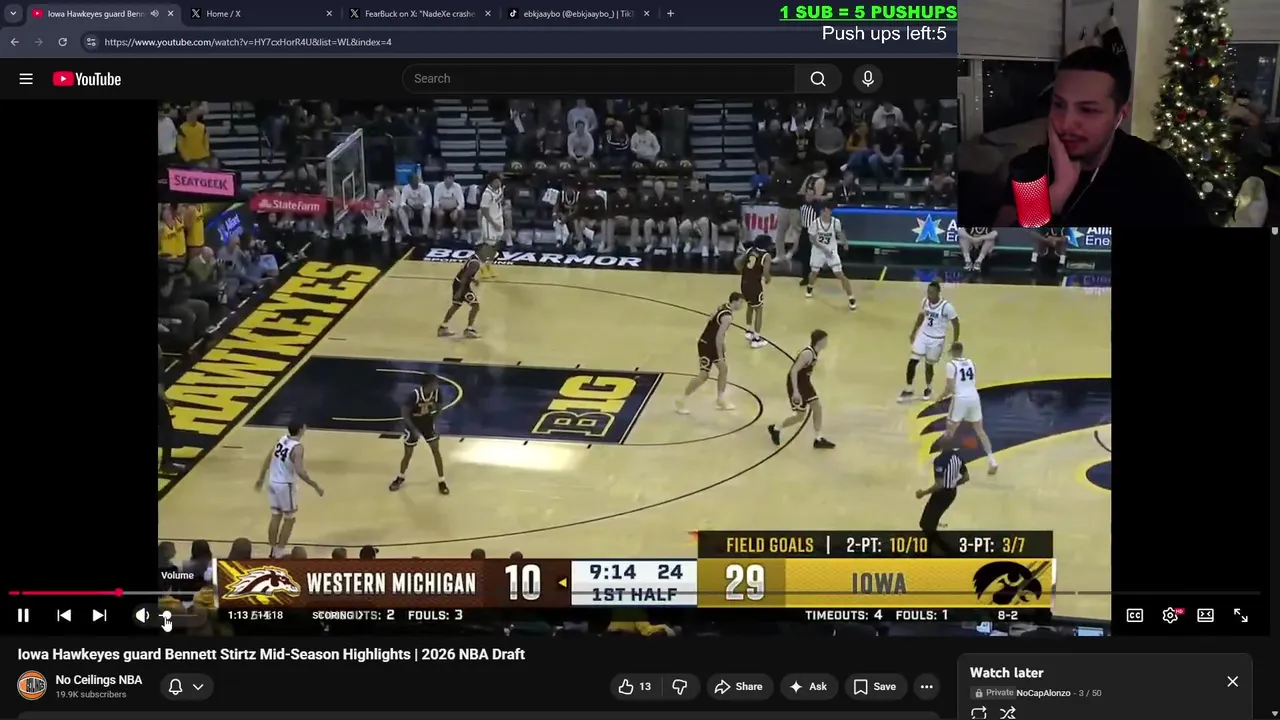Click the Ask button
This screenshot has height=720, width=1280.
point(807,686)
